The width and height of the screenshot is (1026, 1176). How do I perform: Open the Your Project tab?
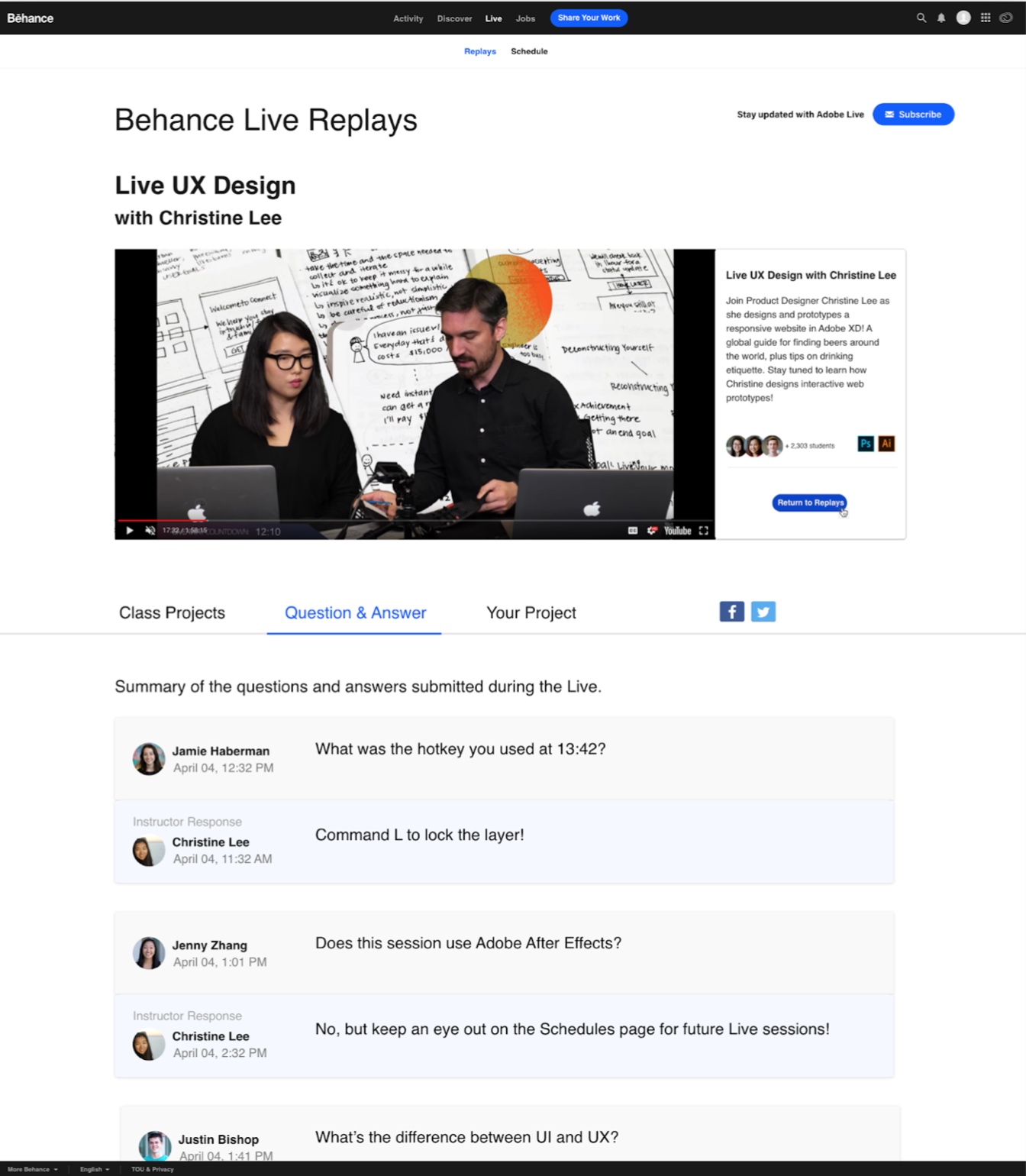[x=531, y=612]
